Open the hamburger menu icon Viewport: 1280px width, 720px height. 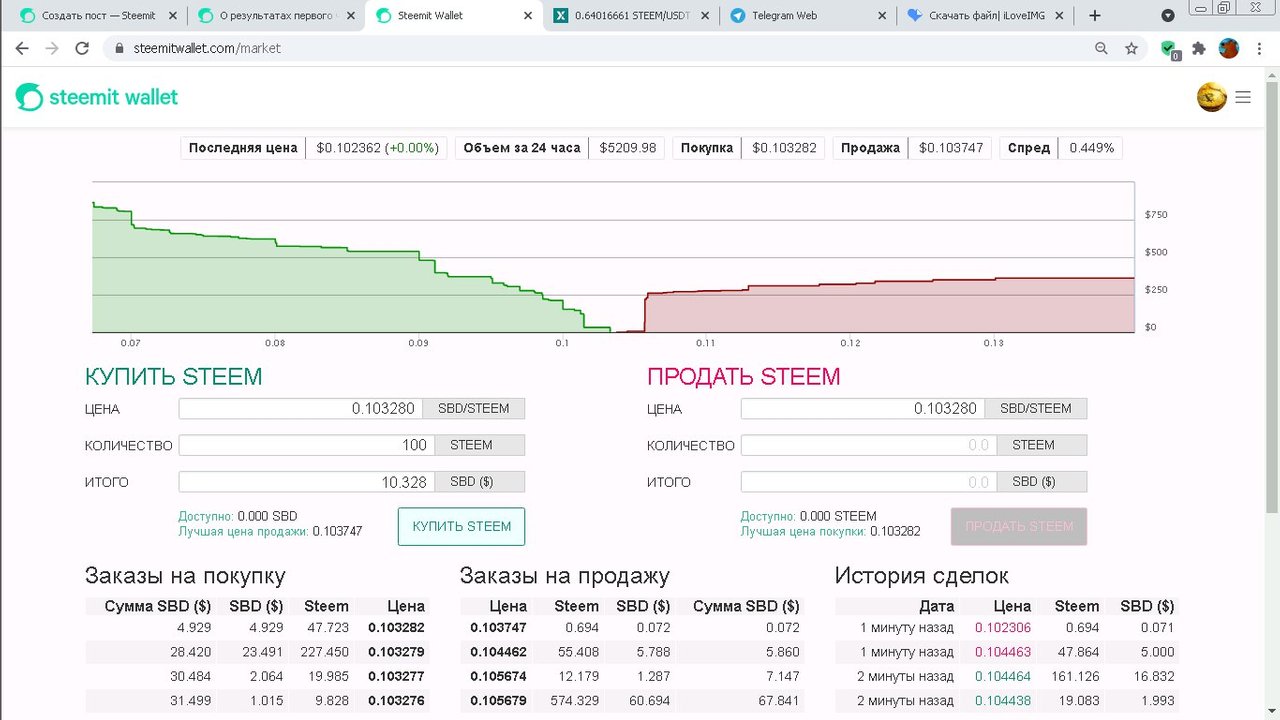coord(1243,97)
